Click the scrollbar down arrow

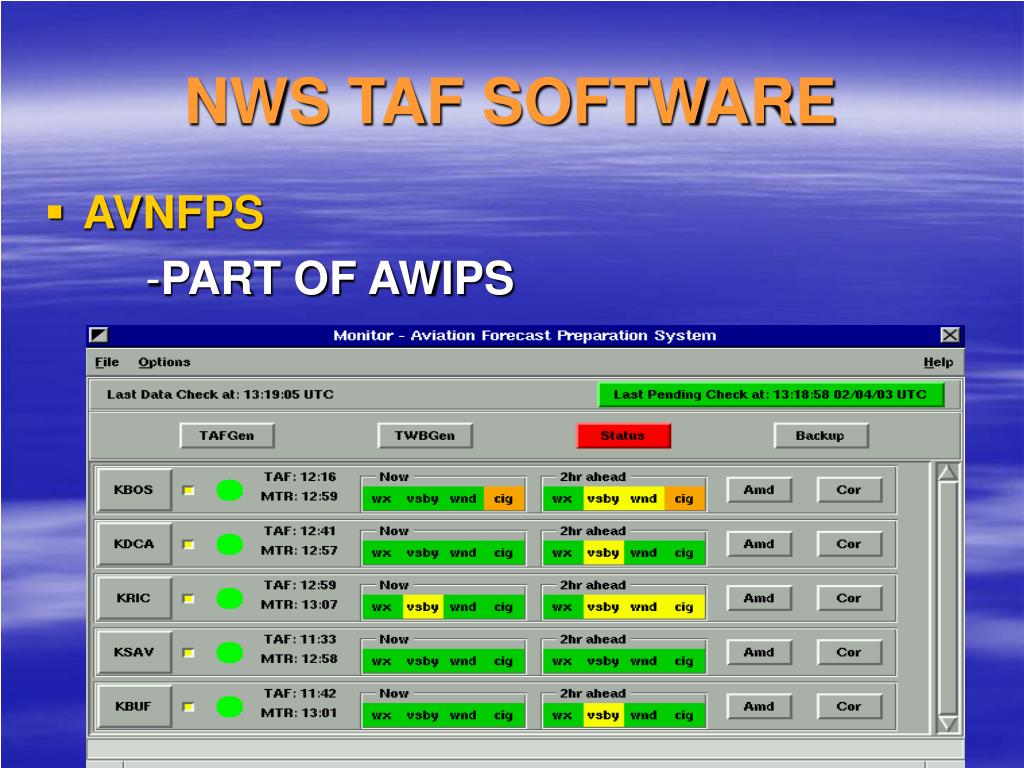[948, 724]
